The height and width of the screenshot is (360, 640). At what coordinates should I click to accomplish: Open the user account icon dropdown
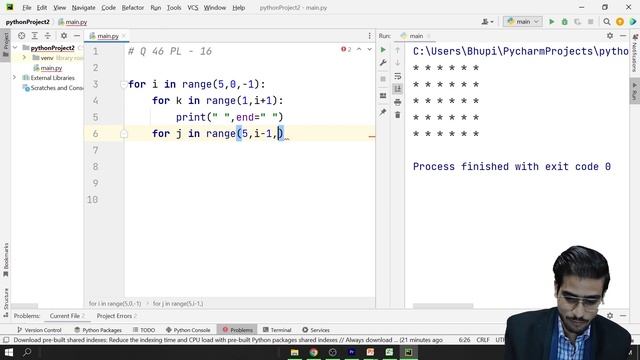click(487, 22)
